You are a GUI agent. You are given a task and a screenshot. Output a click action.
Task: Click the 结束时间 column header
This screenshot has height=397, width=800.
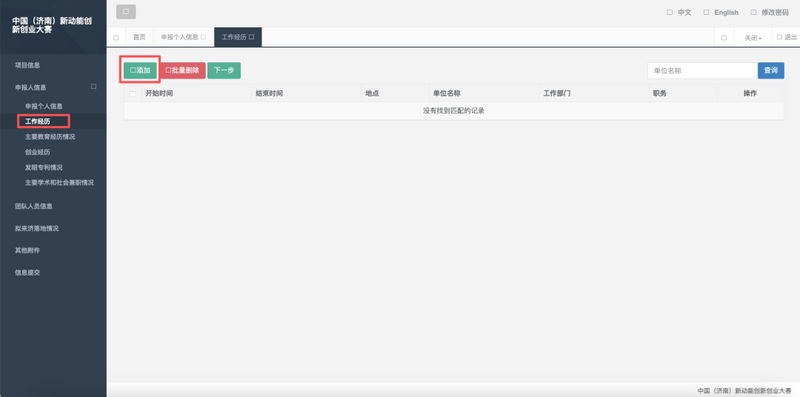306,93
